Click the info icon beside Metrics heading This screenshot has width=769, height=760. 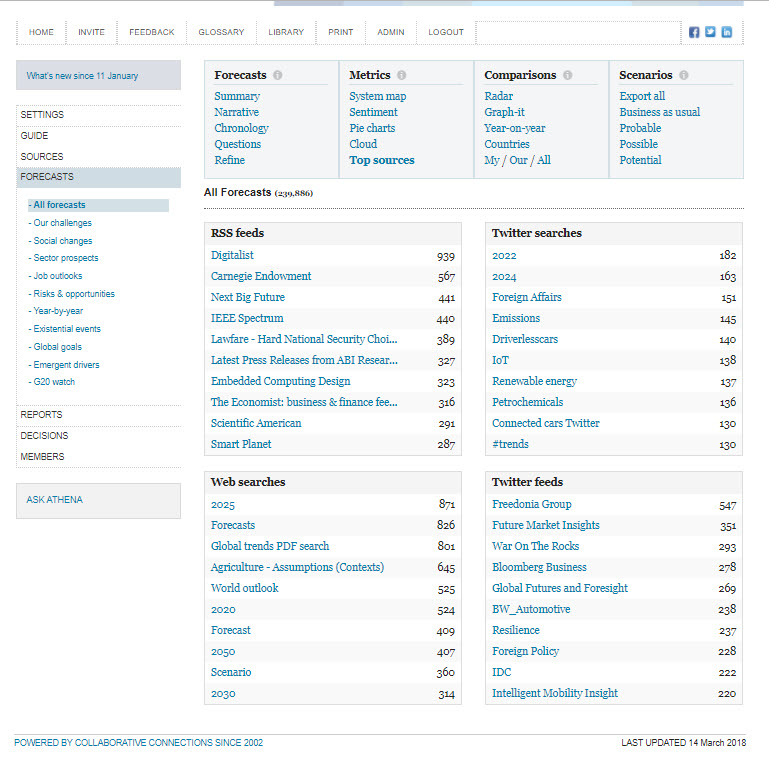pos(402,75)
